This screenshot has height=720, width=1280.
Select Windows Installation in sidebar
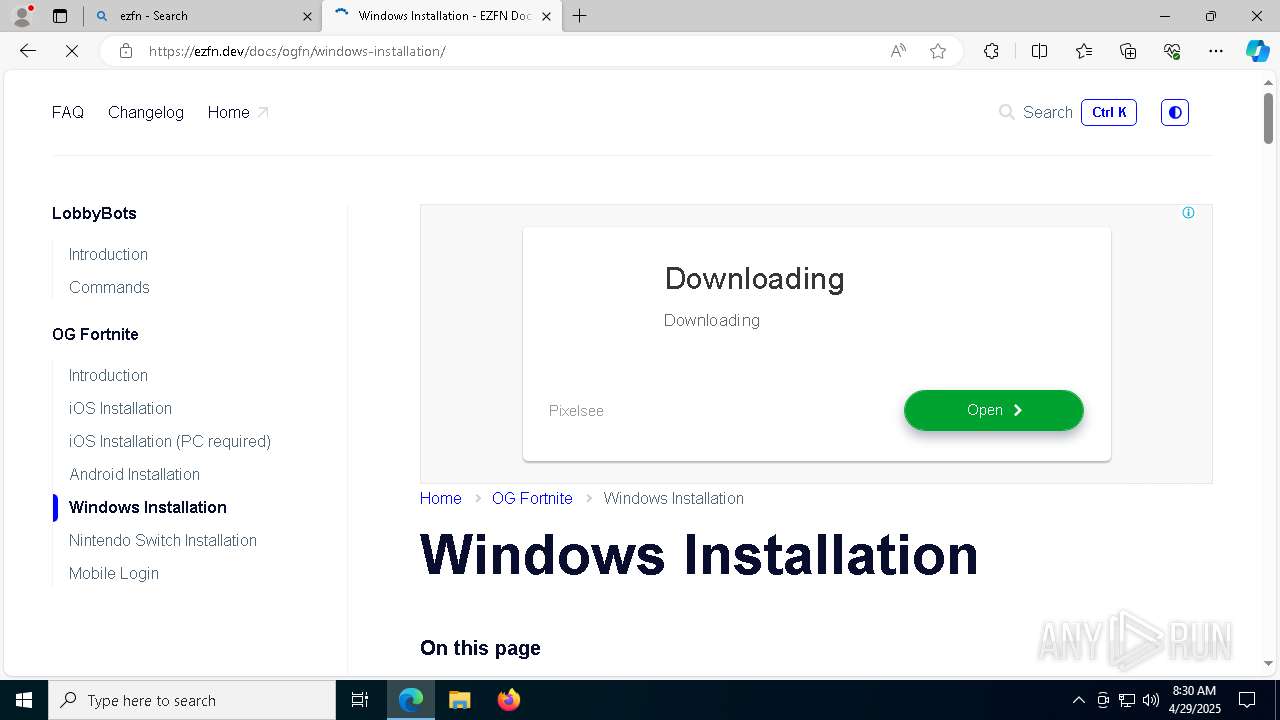tap(148, 507)
